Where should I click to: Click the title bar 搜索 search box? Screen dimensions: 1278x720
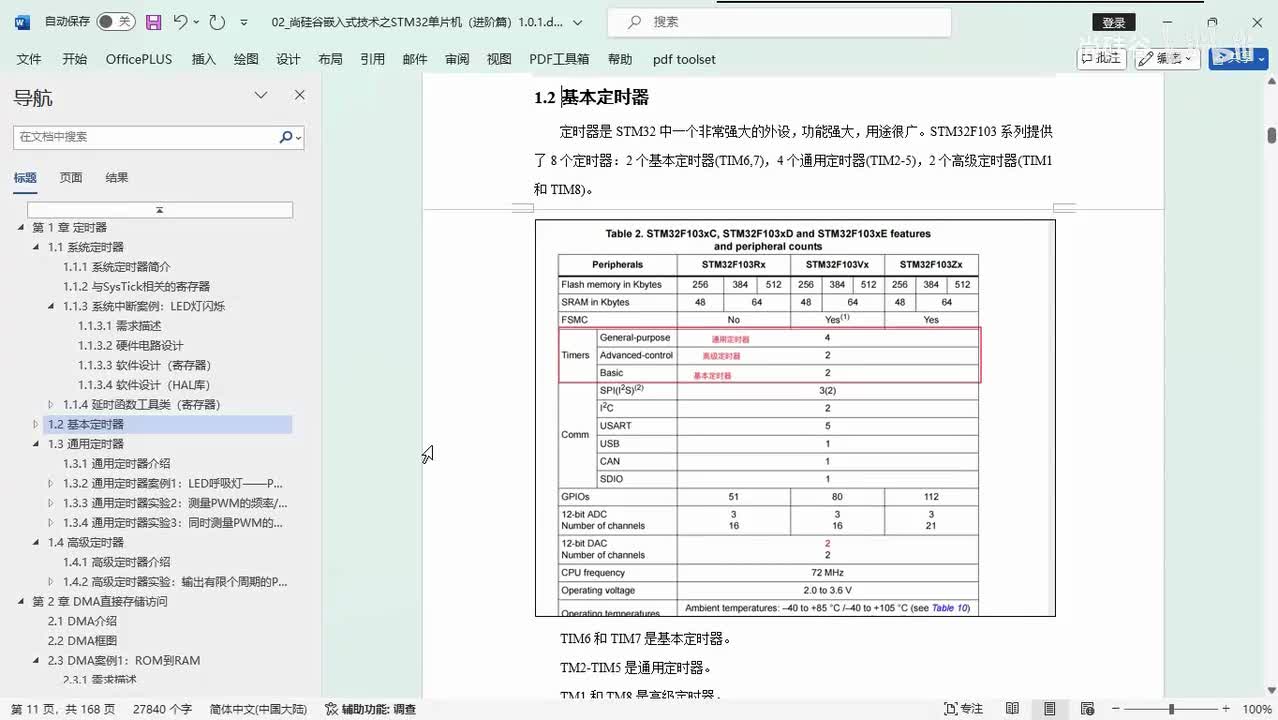coord(778,21)
